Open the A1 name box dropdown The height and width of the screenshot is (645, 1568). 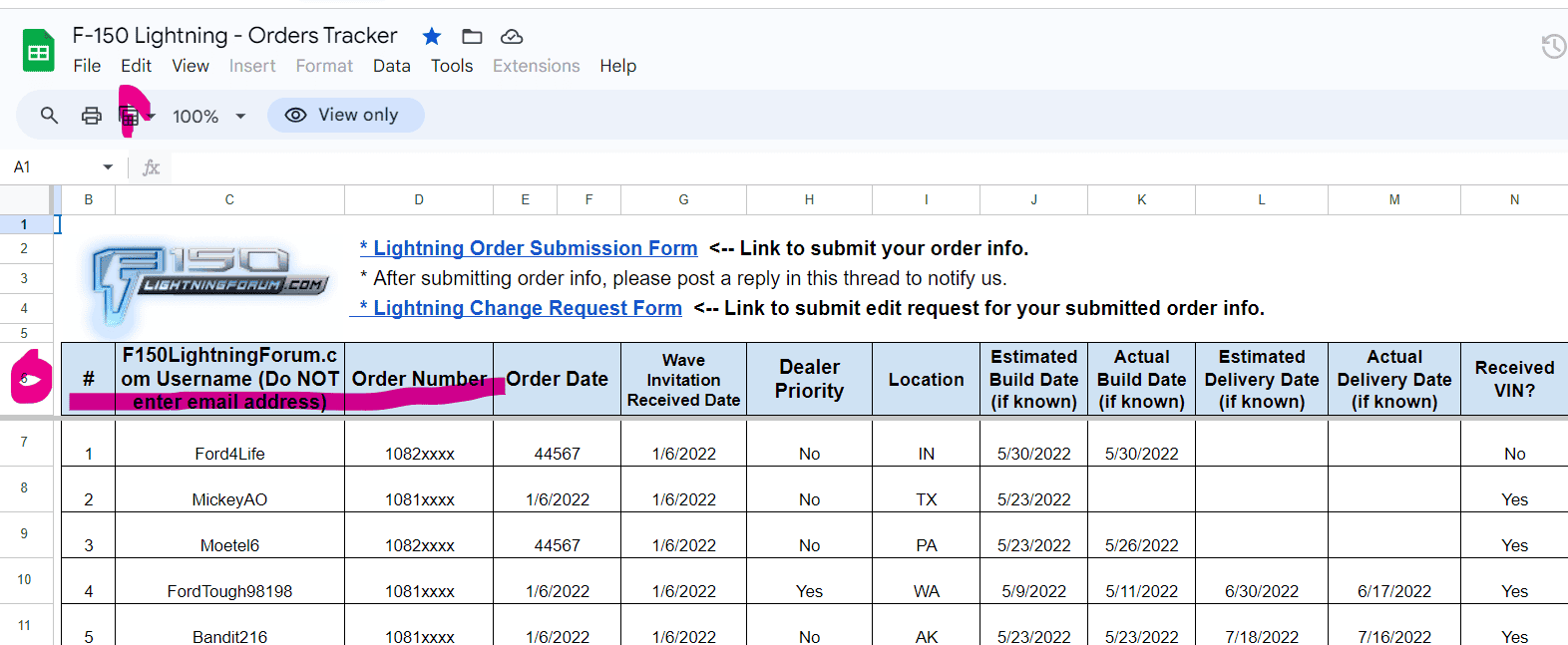108,167
